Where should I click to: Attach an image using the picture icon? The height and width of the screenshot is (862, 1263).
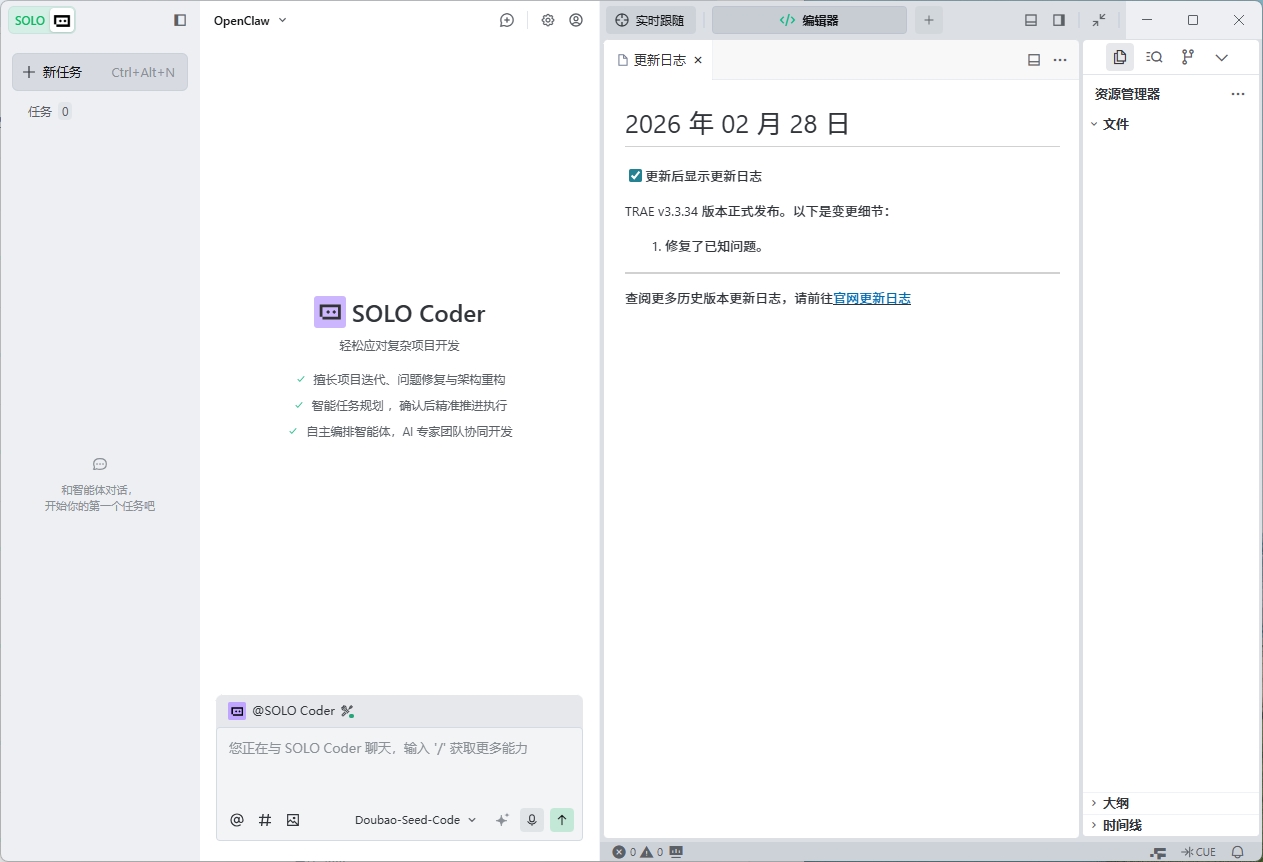[x=293, y=820]
